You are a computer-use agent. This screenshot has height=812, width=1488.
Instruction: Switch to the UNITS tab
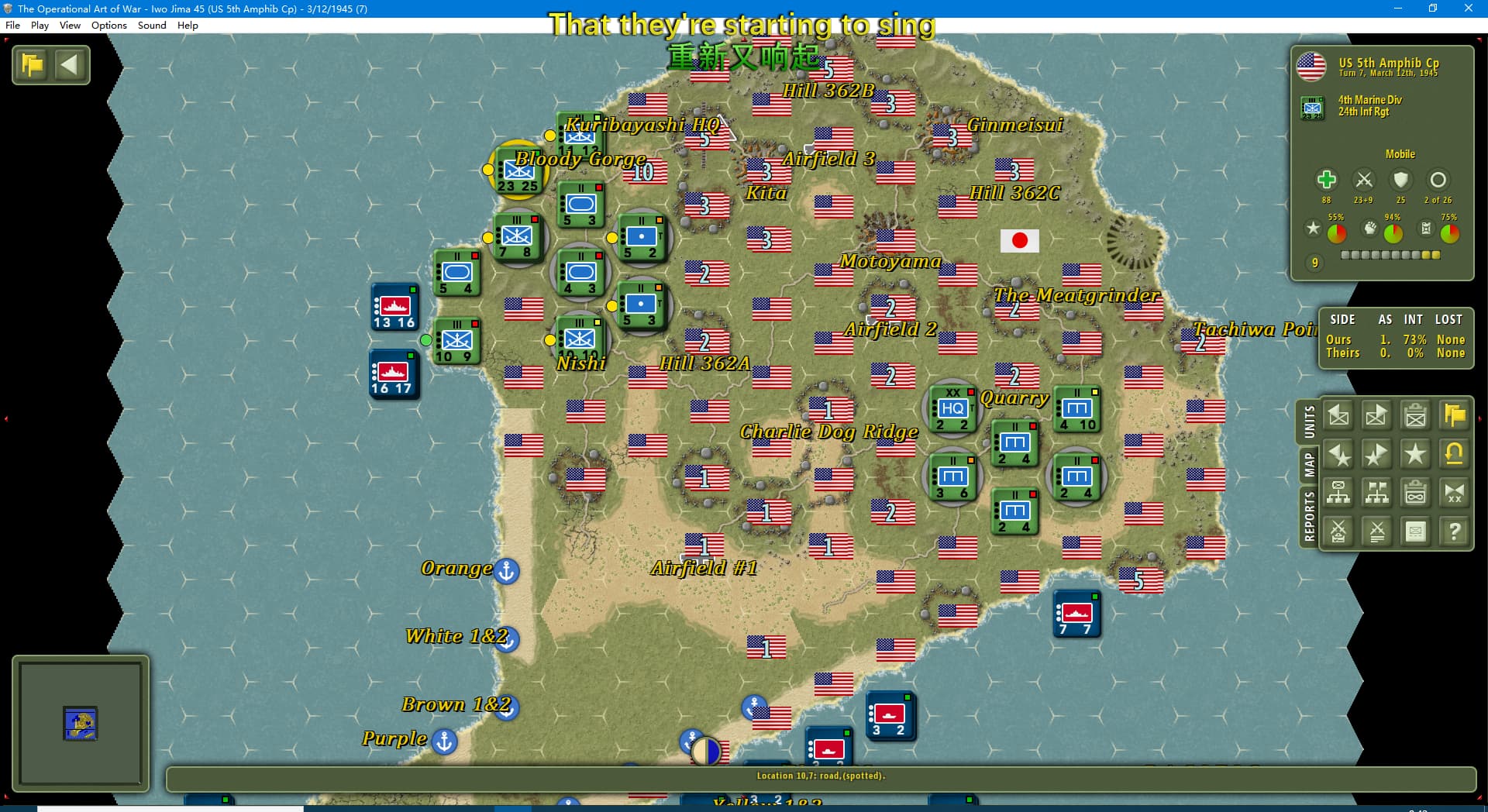pyautogui.click(x=1309, y=421)
